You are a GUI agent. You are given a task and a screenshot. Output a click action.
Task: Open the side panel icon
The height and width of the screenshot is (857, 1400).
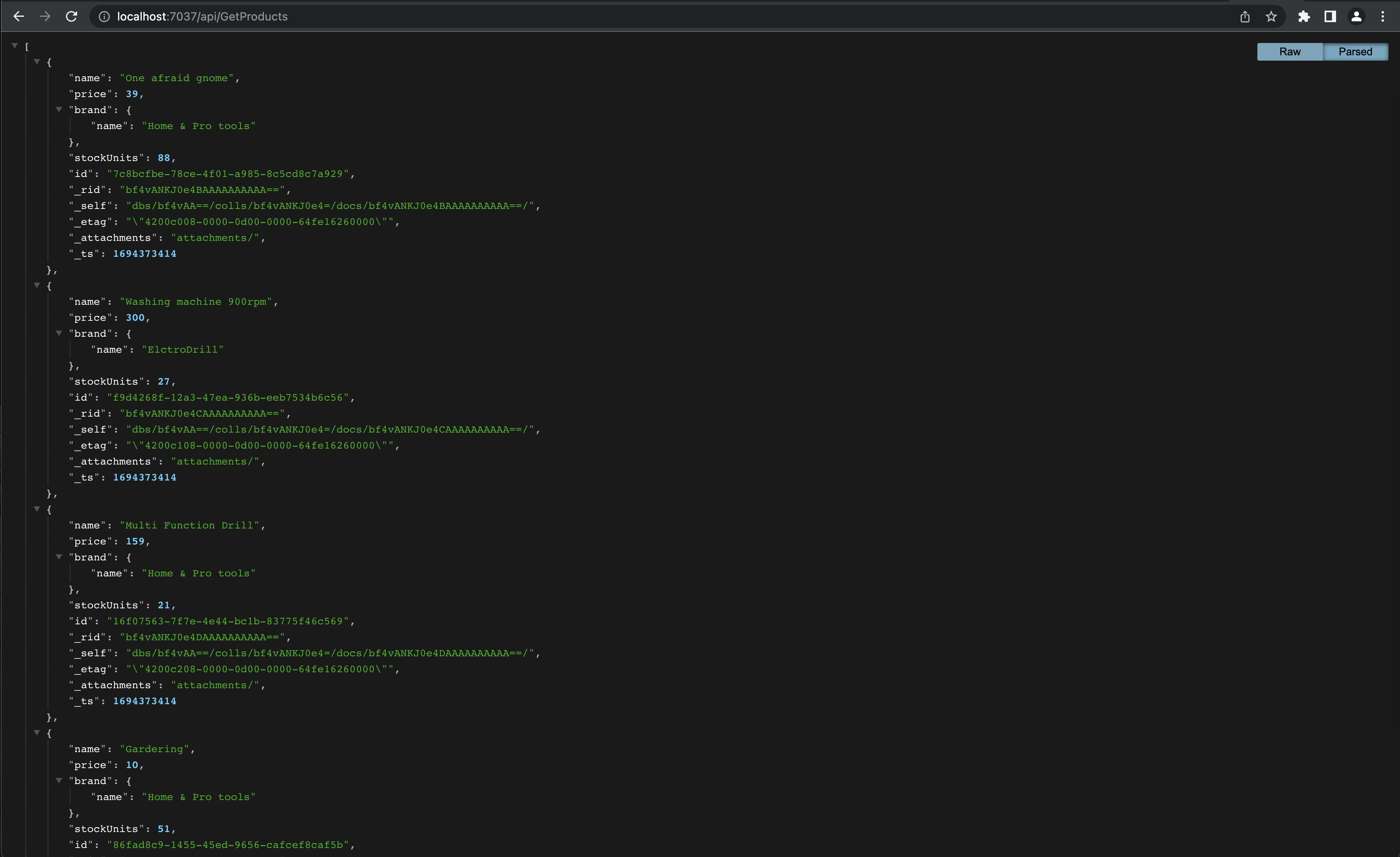pos(1330,16)
